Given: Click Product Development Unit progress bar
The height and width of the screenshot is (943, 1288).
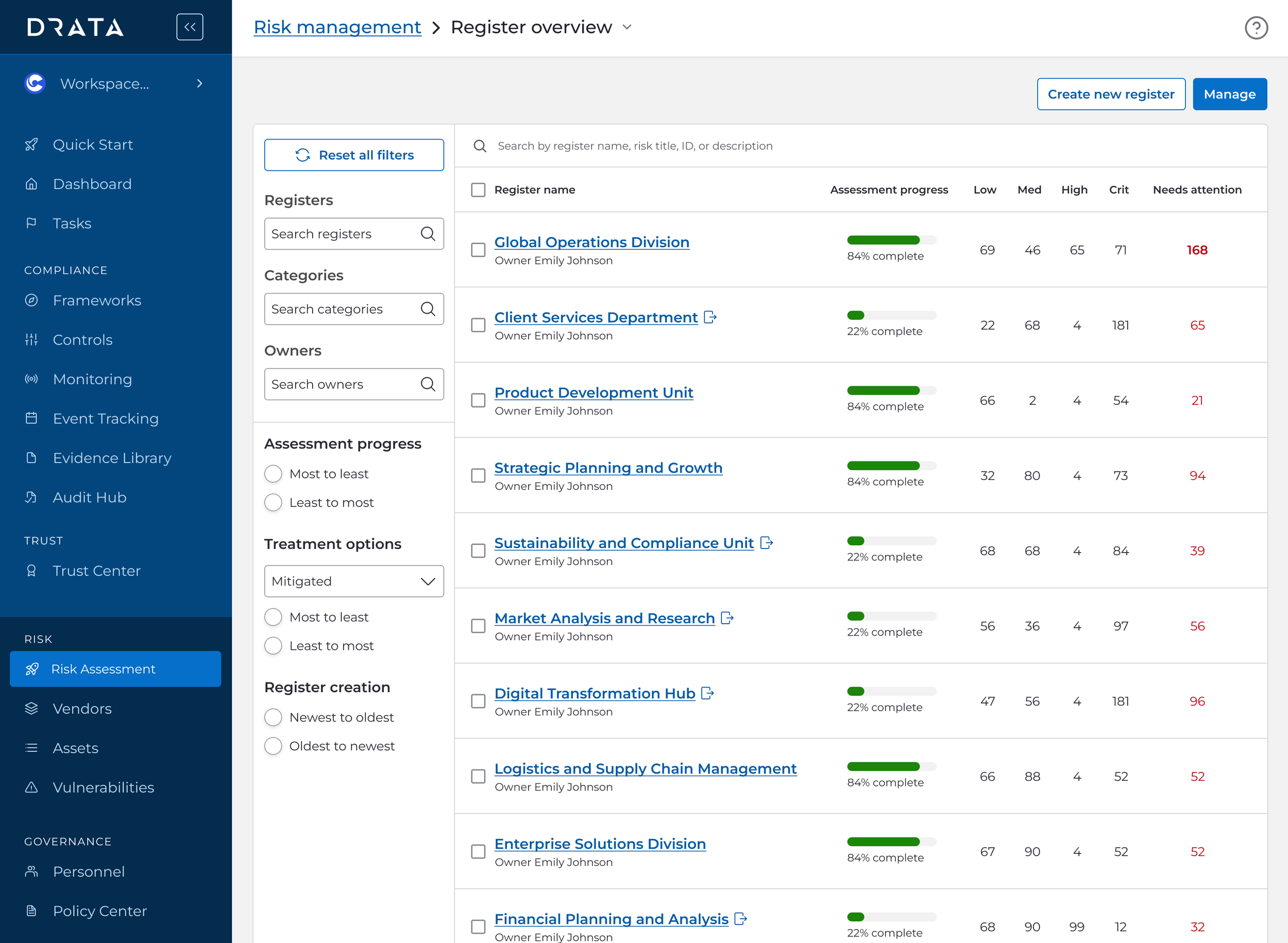Looking at the screenshot, I should coord(891,390).
